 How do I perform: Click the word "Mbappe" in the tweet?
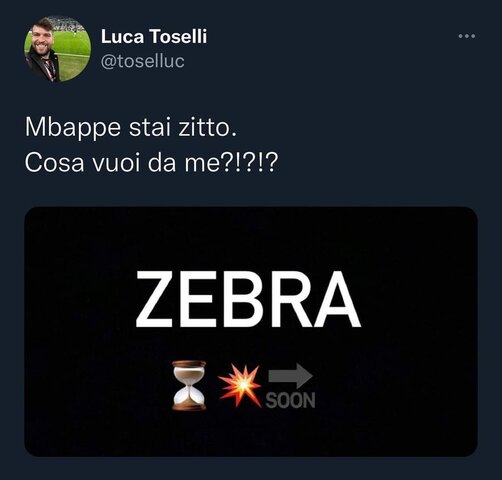tap(73, 128)
